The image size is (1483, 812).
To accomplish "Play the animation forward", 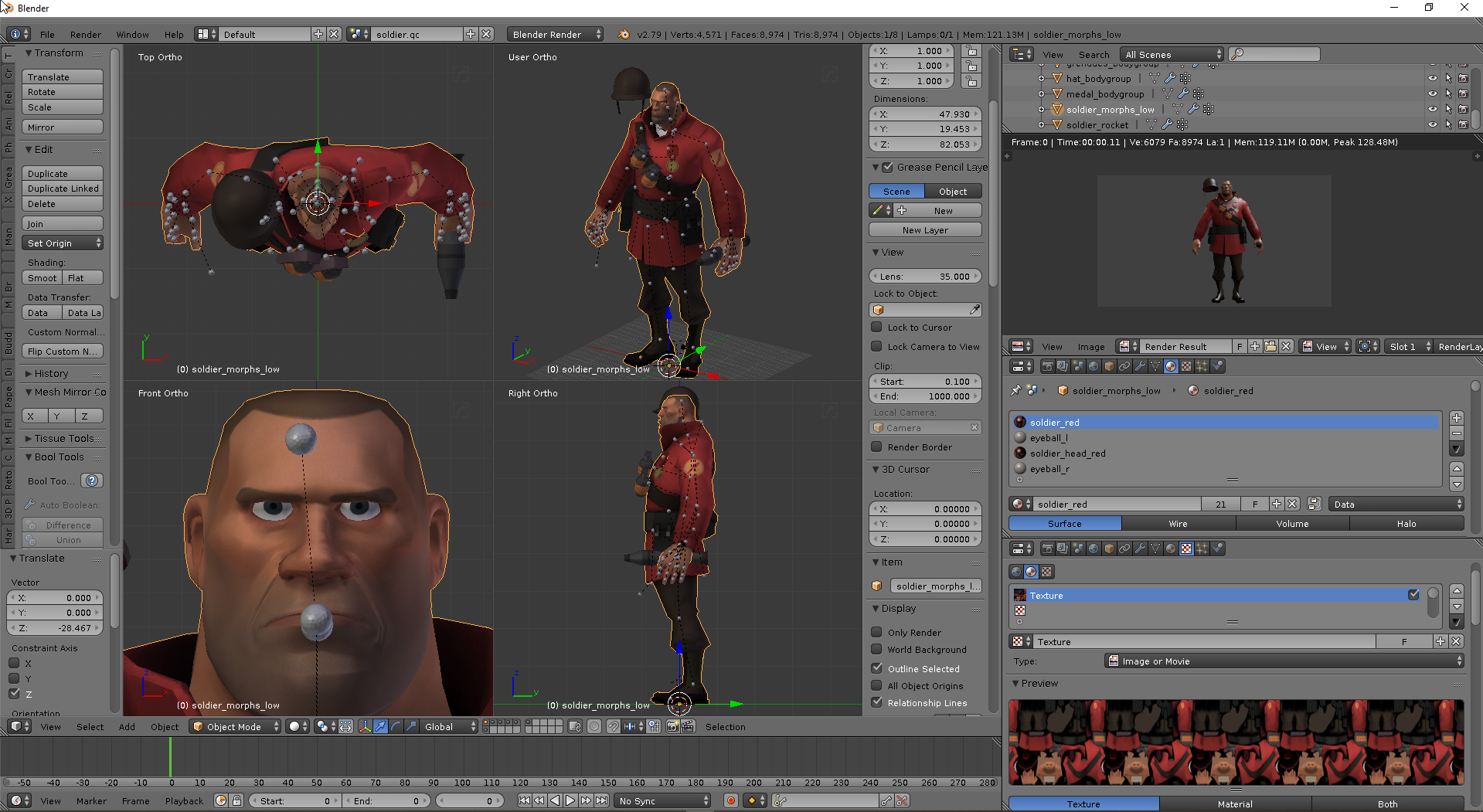I will (570, 800).
